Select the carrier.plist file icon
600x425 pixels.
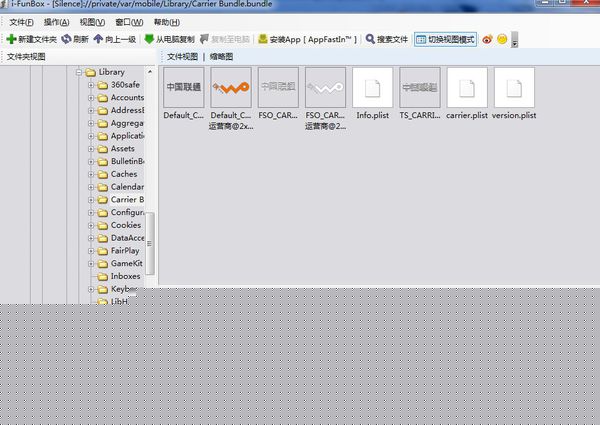coord(467,88)
